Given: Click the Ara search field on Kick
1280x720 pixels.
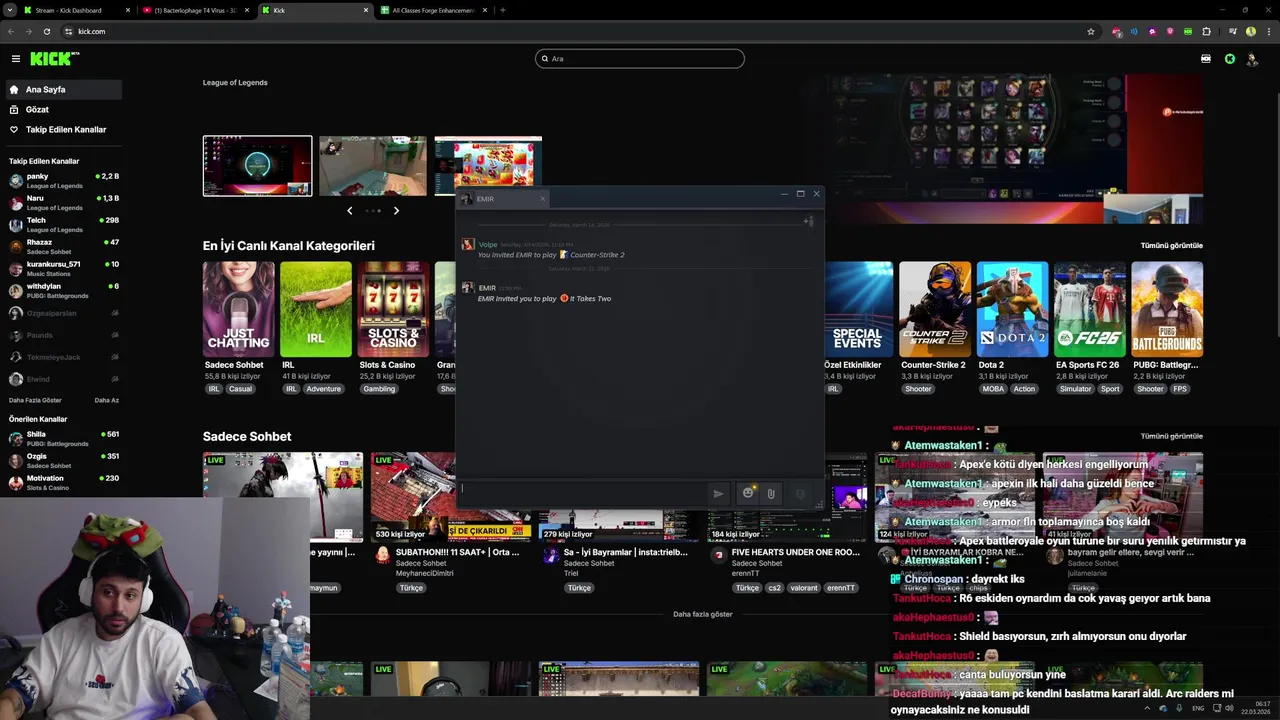Looking at the screenshot, I should point(640,59).
